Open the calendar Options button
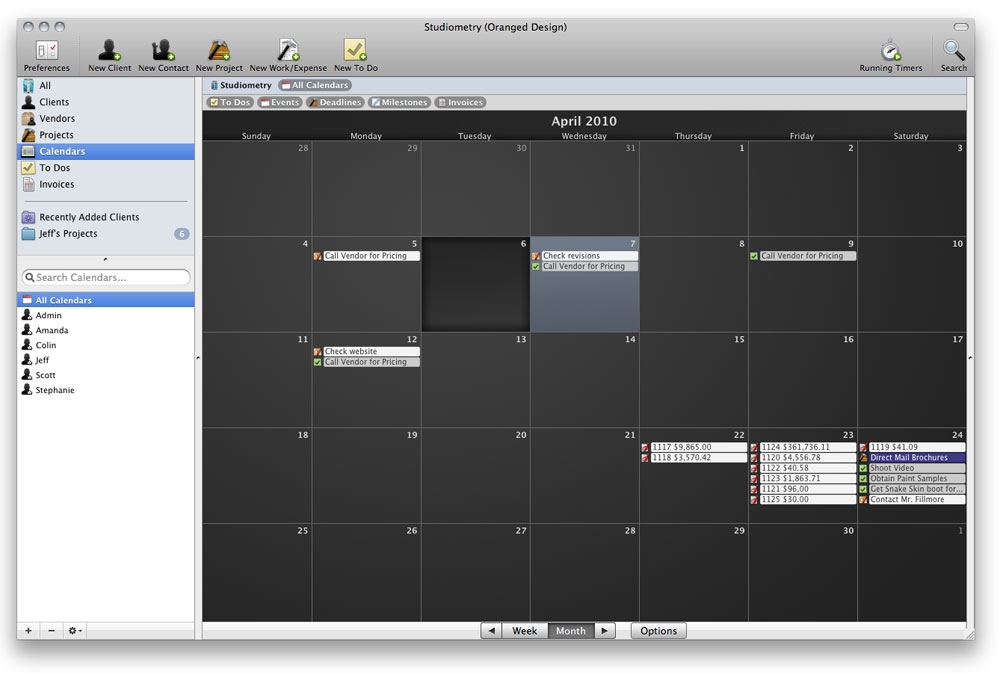Screen dimensions: 1000x674 (658, 631)
